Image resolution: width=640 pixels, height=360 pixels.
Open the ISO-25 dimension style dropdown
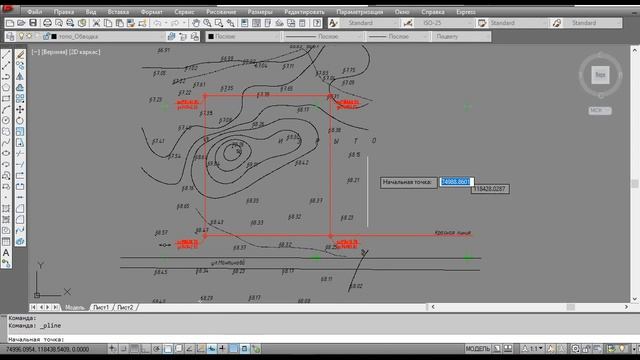pos(444,23)
